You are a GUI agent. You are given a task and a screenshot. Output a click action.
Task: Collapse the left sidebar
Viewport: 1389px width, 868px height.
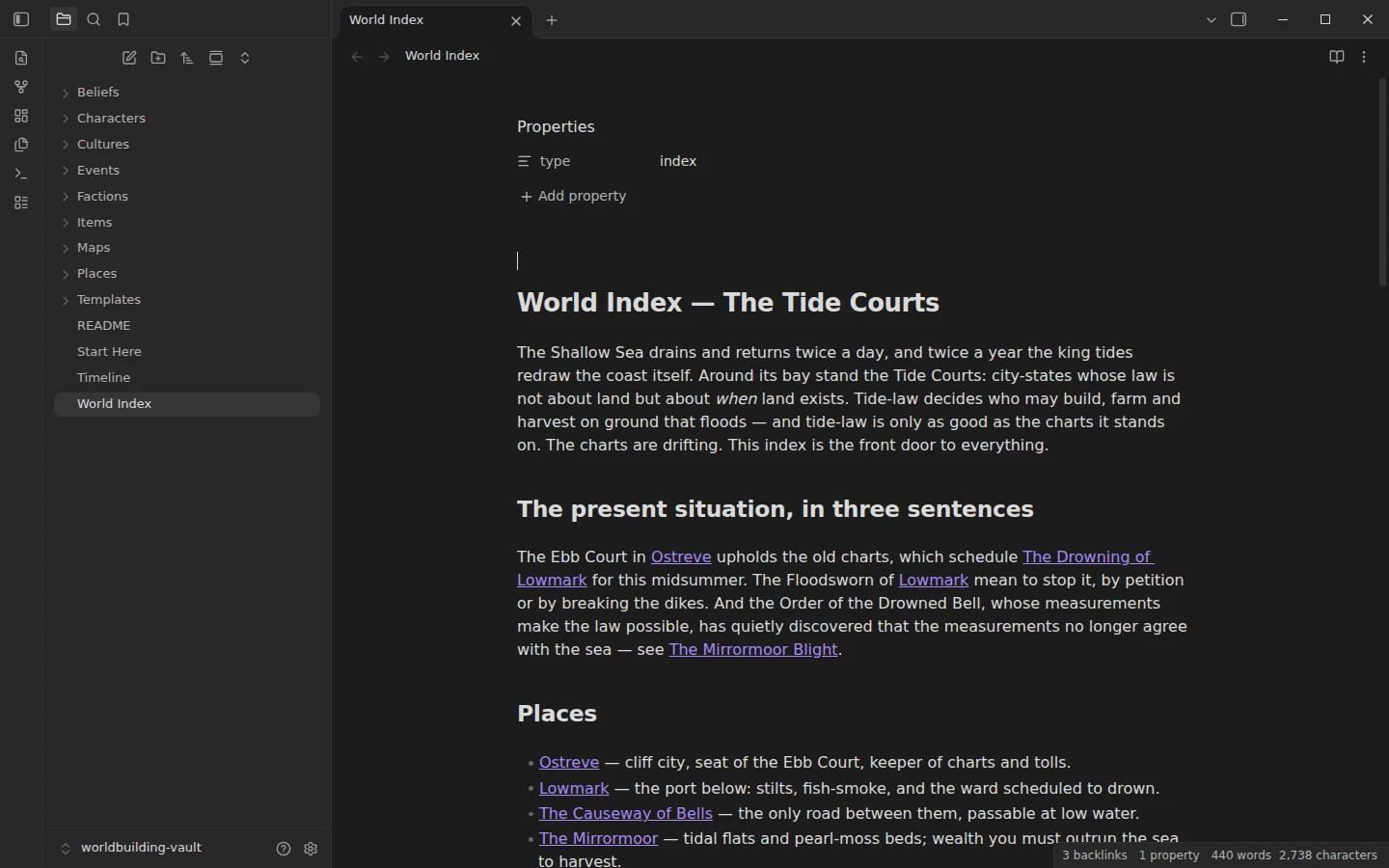(x=21, y=19)
